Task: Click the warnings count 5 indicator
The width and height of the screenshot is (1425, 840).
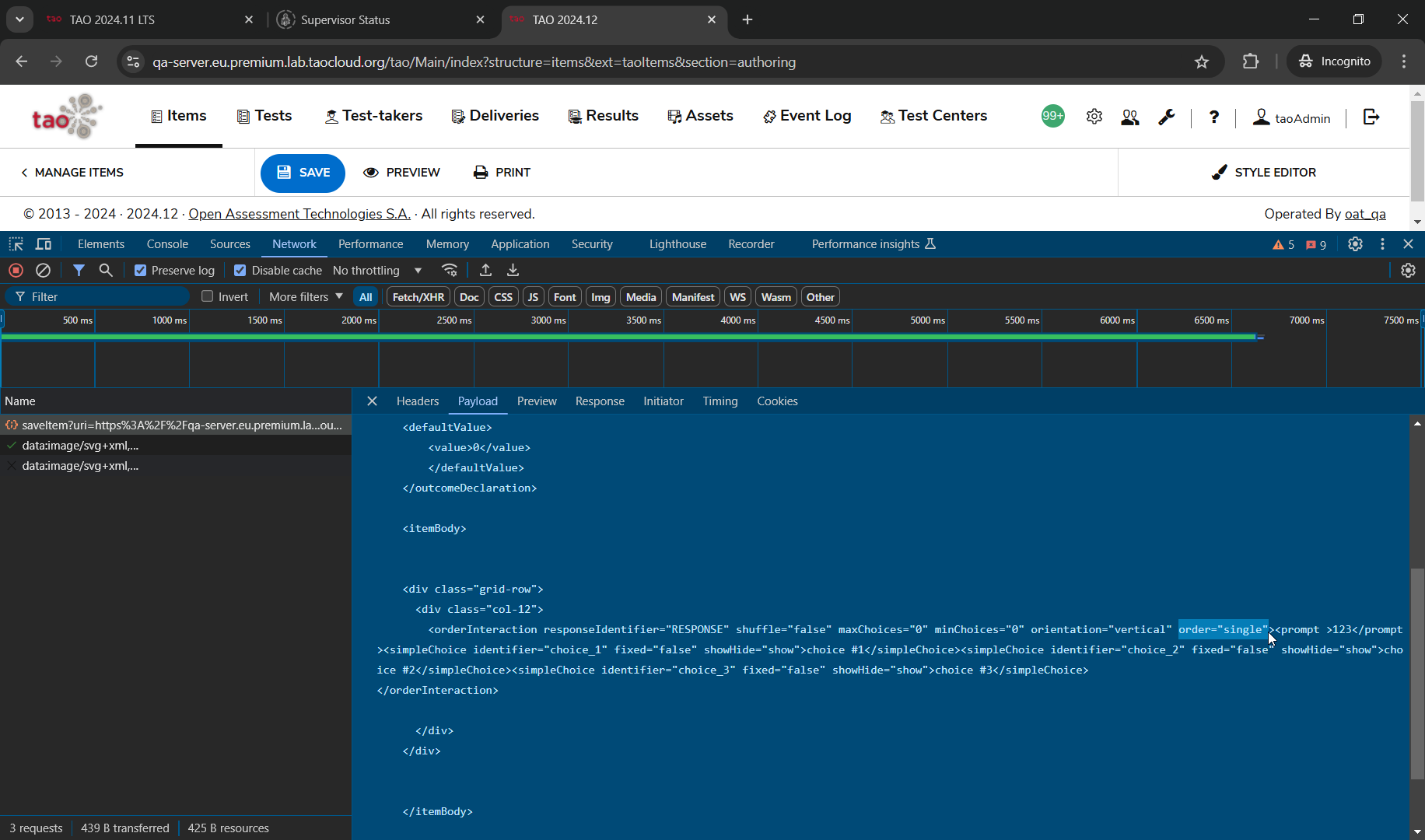Action: (1283, 244)
